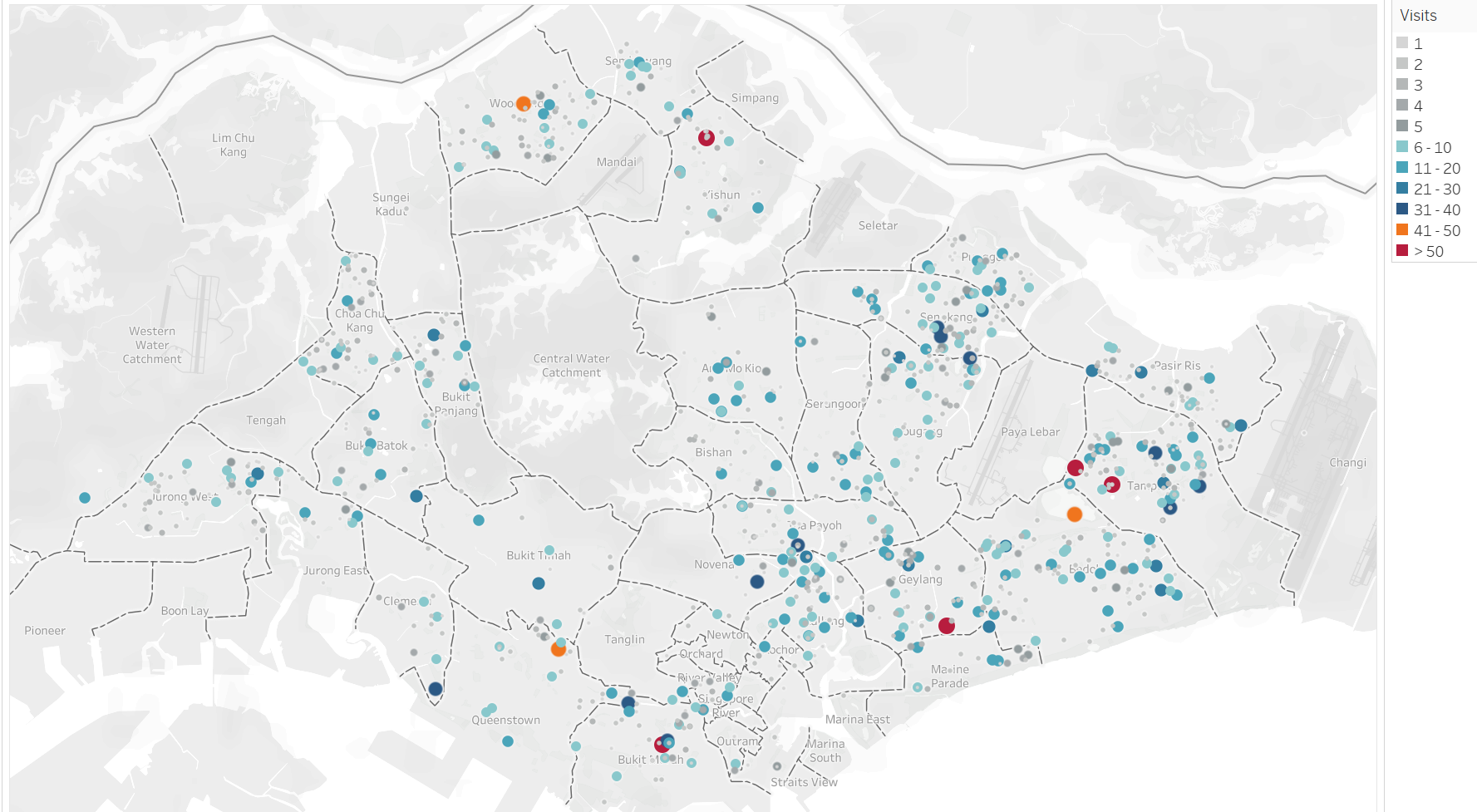Select the gray '5' legend entry
The width and height of the screenshot is (1477, 812).
1417,126
